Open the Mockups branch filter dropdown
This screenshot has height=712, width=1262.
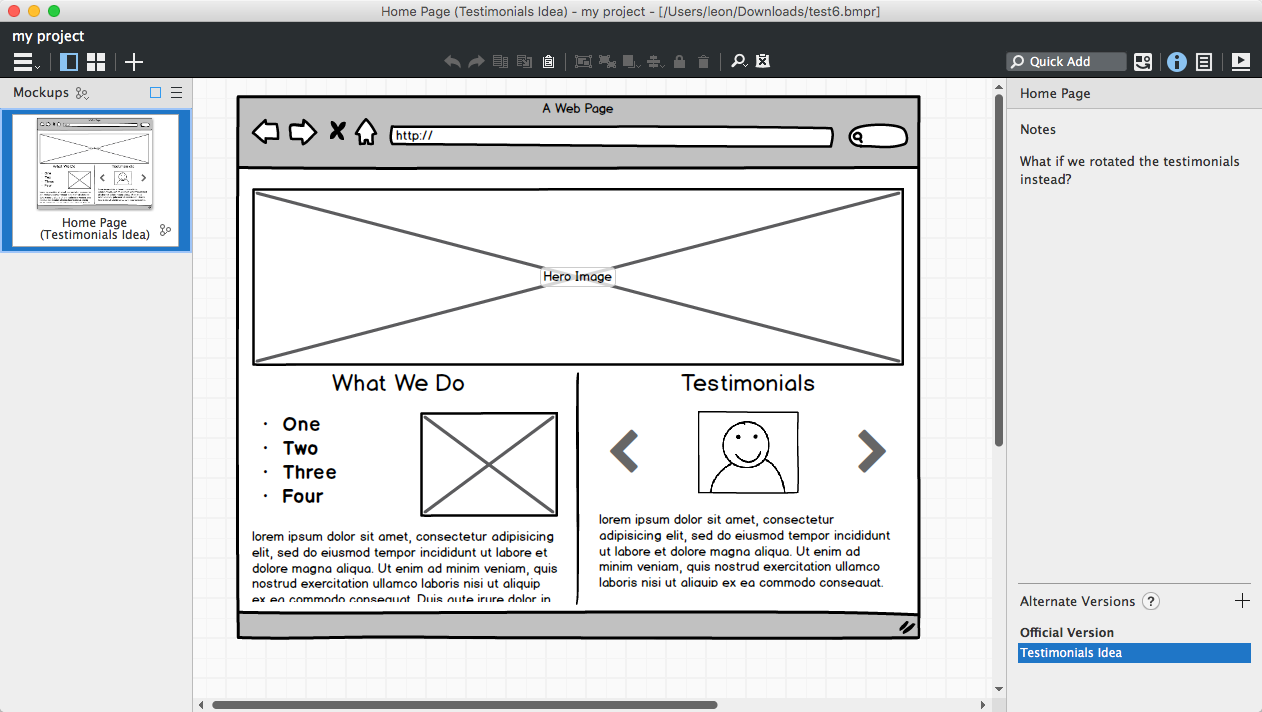[83, 93]
